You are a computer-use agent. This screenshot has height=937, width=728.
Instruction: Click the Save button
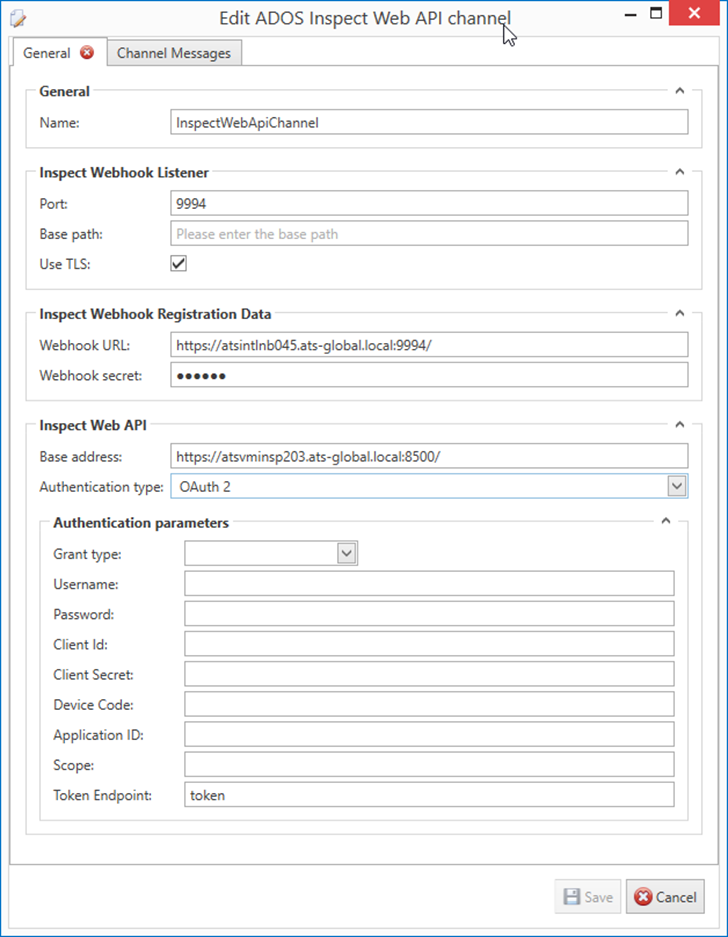click(588, 896)
